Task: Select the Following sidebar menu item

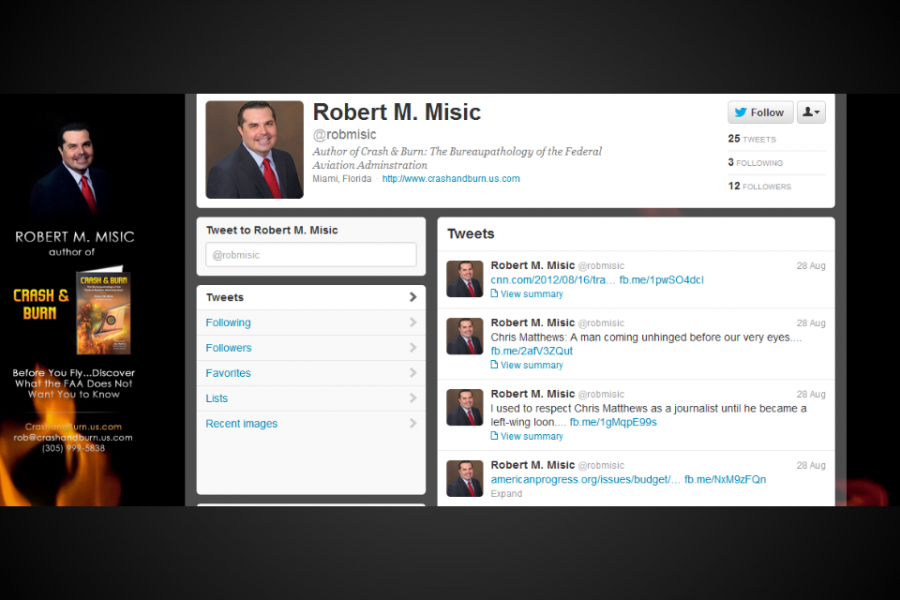Action: click(x=311, y=323)
